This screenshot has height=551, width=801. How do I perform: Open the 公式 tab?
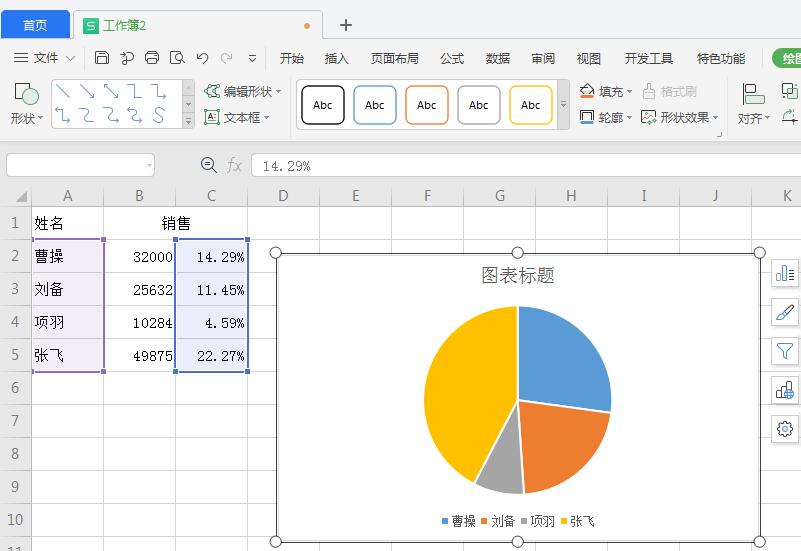452,58
